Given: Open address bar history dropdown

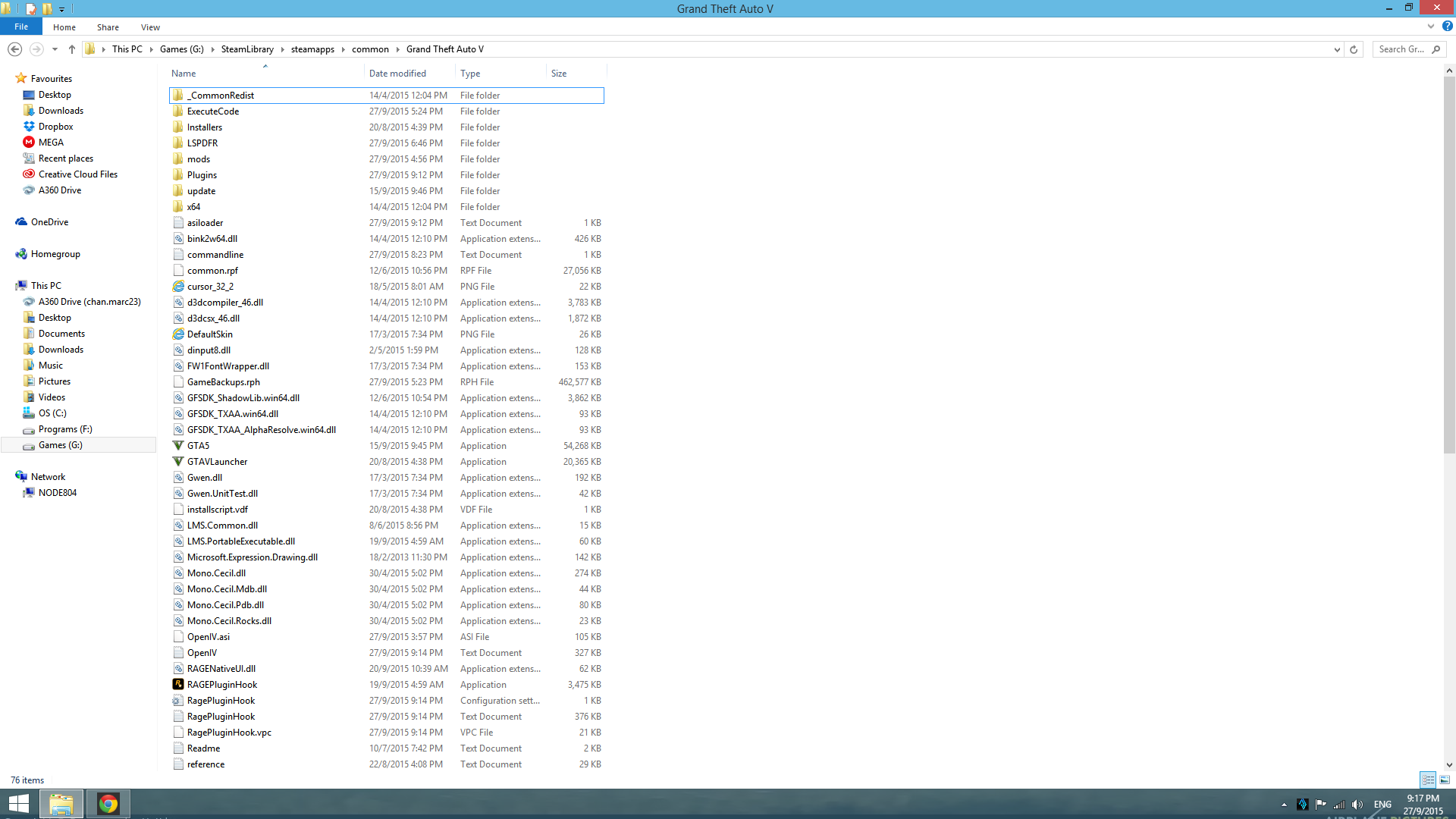Looking at the screenshot, I should (1337, 49).
